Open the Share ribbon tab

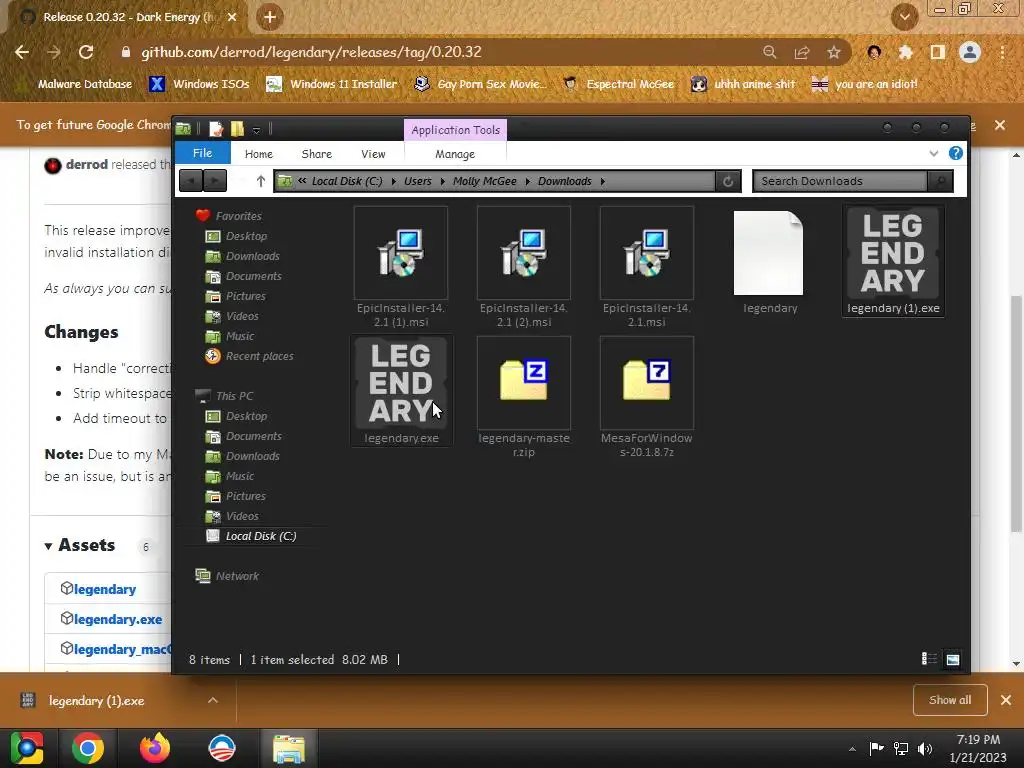coord(317,154)
